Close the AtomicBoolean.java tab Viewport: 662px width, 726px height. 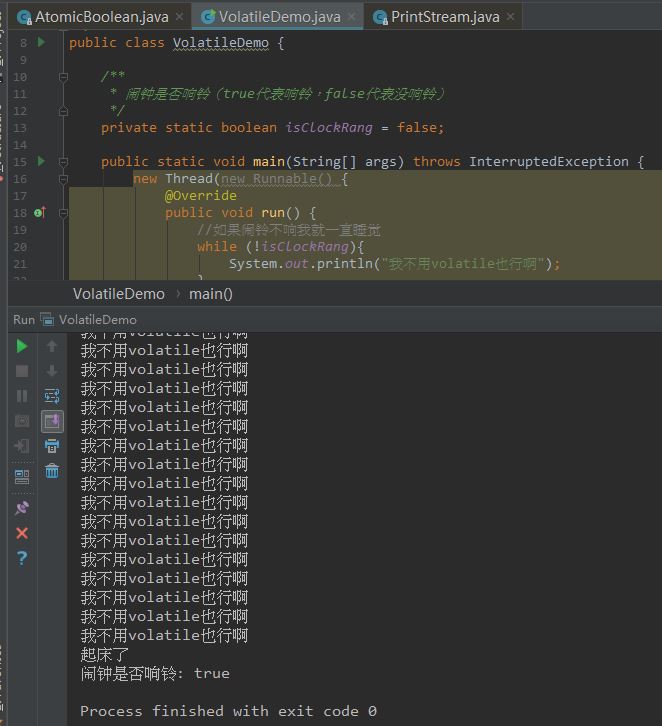179,17
